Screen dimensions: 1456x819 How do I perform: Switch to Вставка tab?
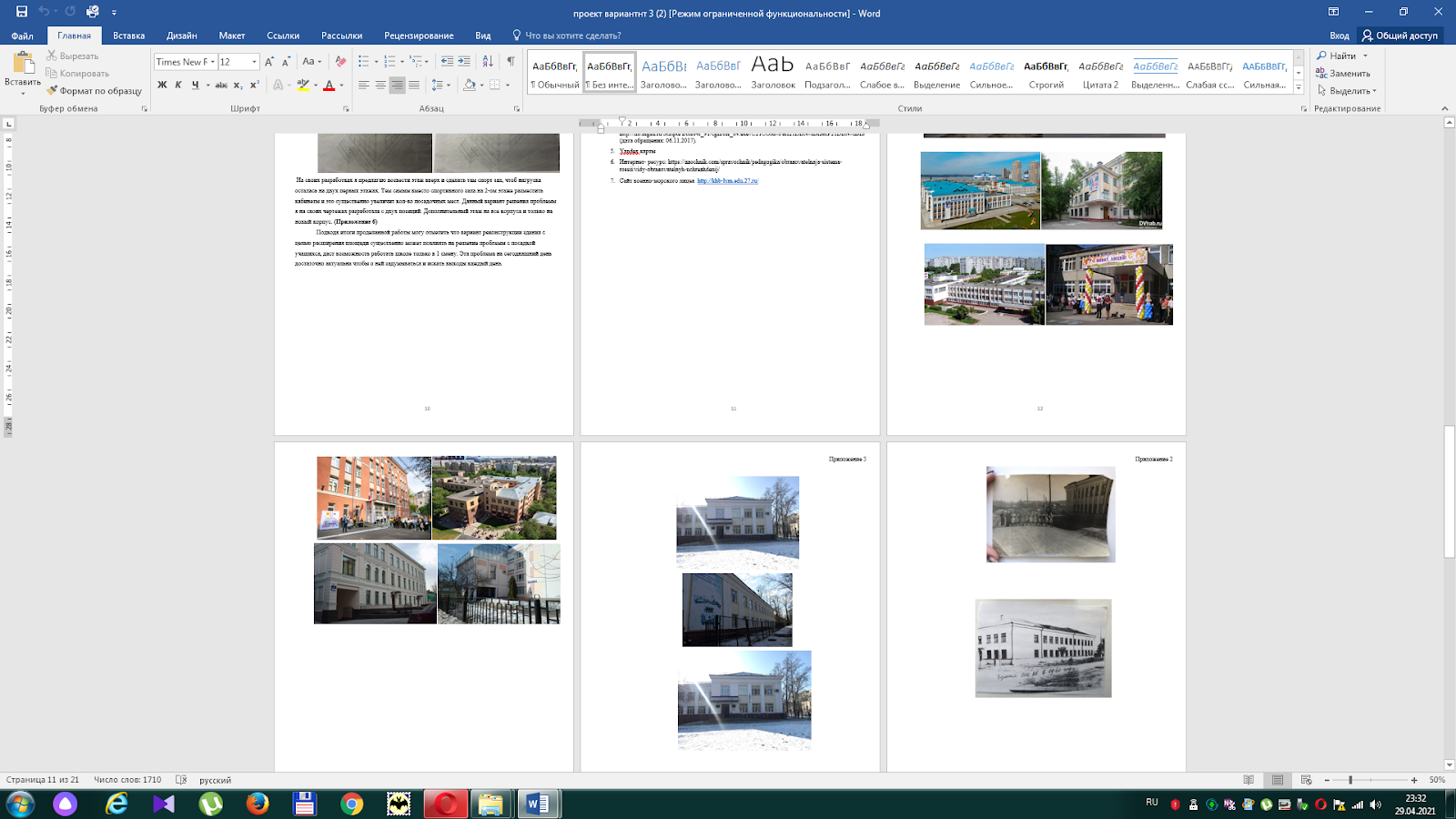point(129,35)
